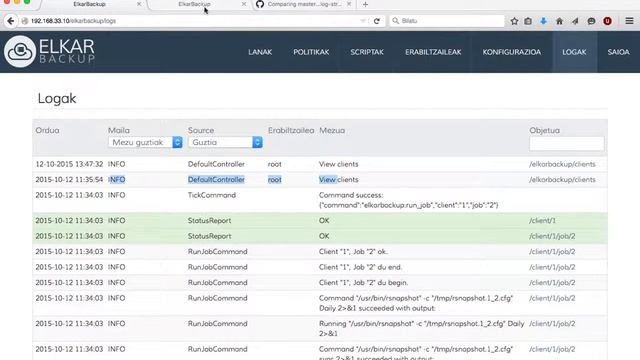The image size is (640, 360).
Task: Open the red uBlock extension icon
Action: 607,21
